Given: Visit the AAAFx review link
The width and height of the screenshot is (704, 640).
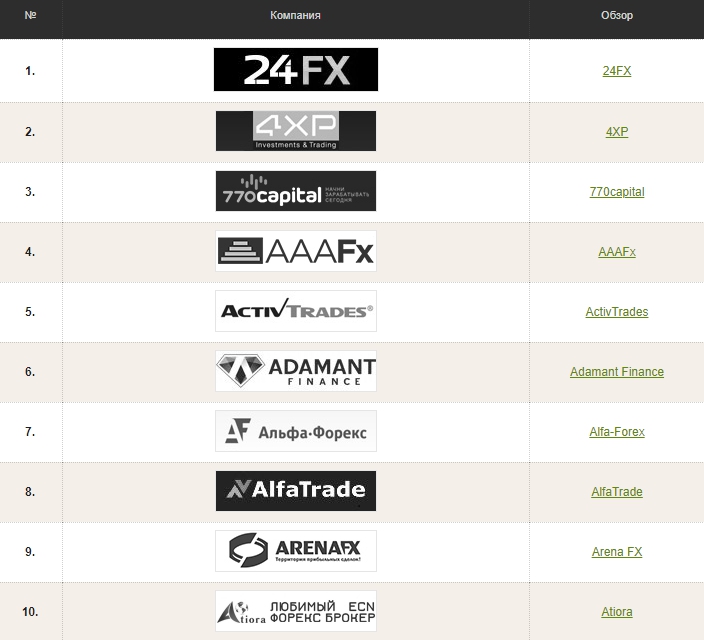Looking at the screenshot, I should coord(617,252).
